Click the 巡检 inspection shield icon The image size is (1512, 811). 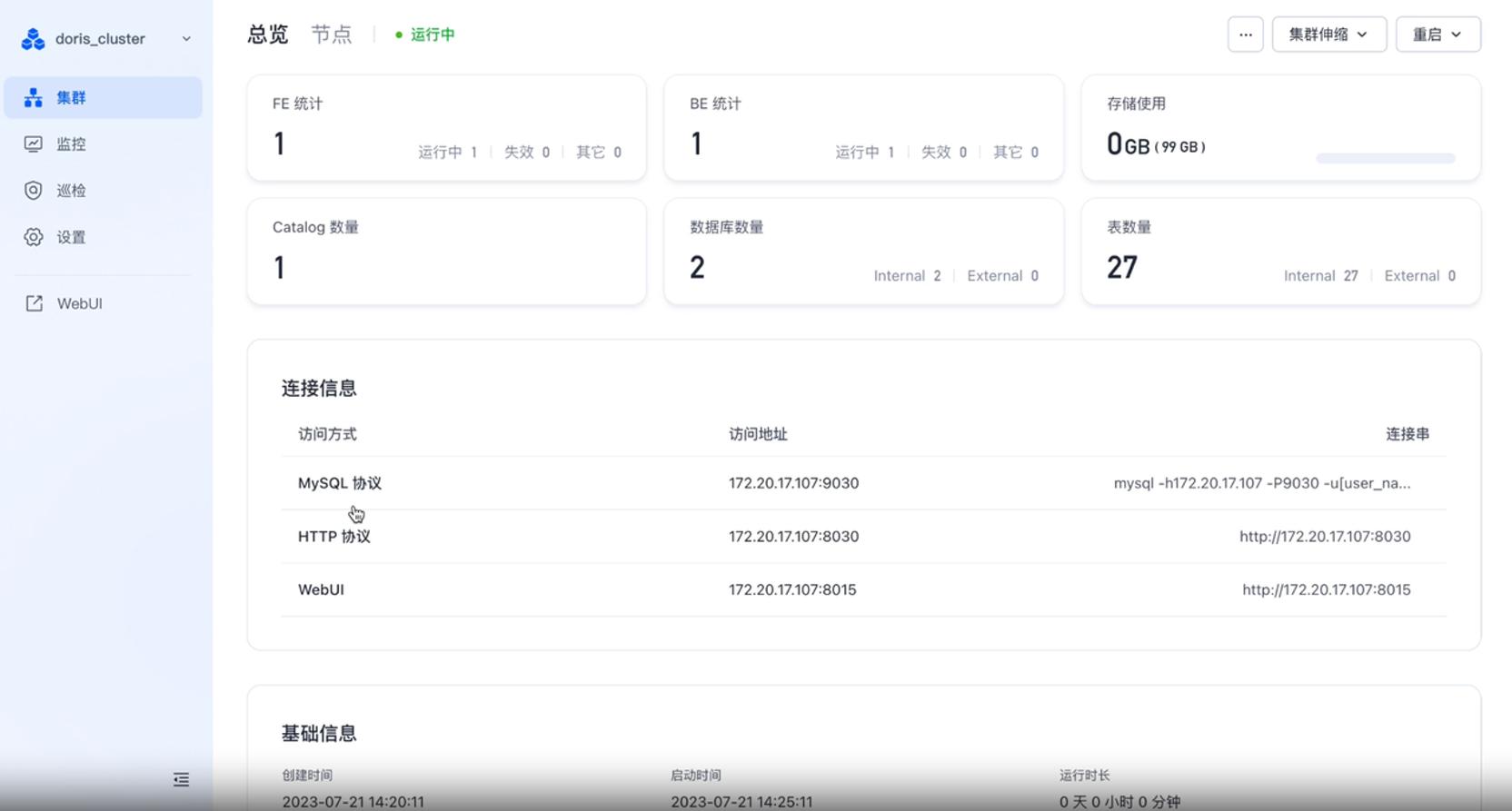[x=34, y=191]
